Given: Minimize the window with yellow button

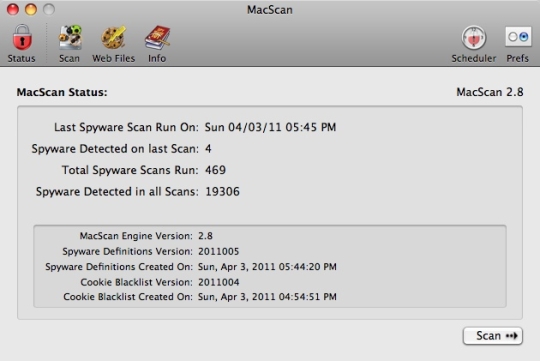Looking at the screenshot, I should point(31,10).
